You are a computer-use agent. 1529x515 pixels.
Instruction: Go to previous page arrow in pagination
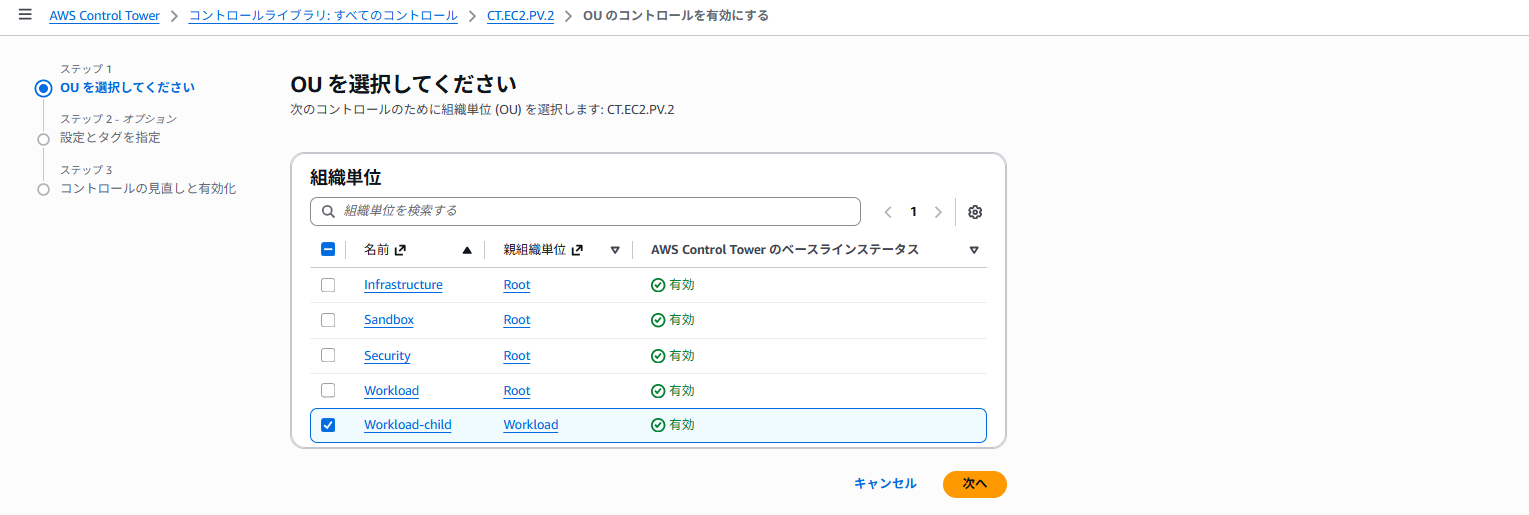[888, 212]
